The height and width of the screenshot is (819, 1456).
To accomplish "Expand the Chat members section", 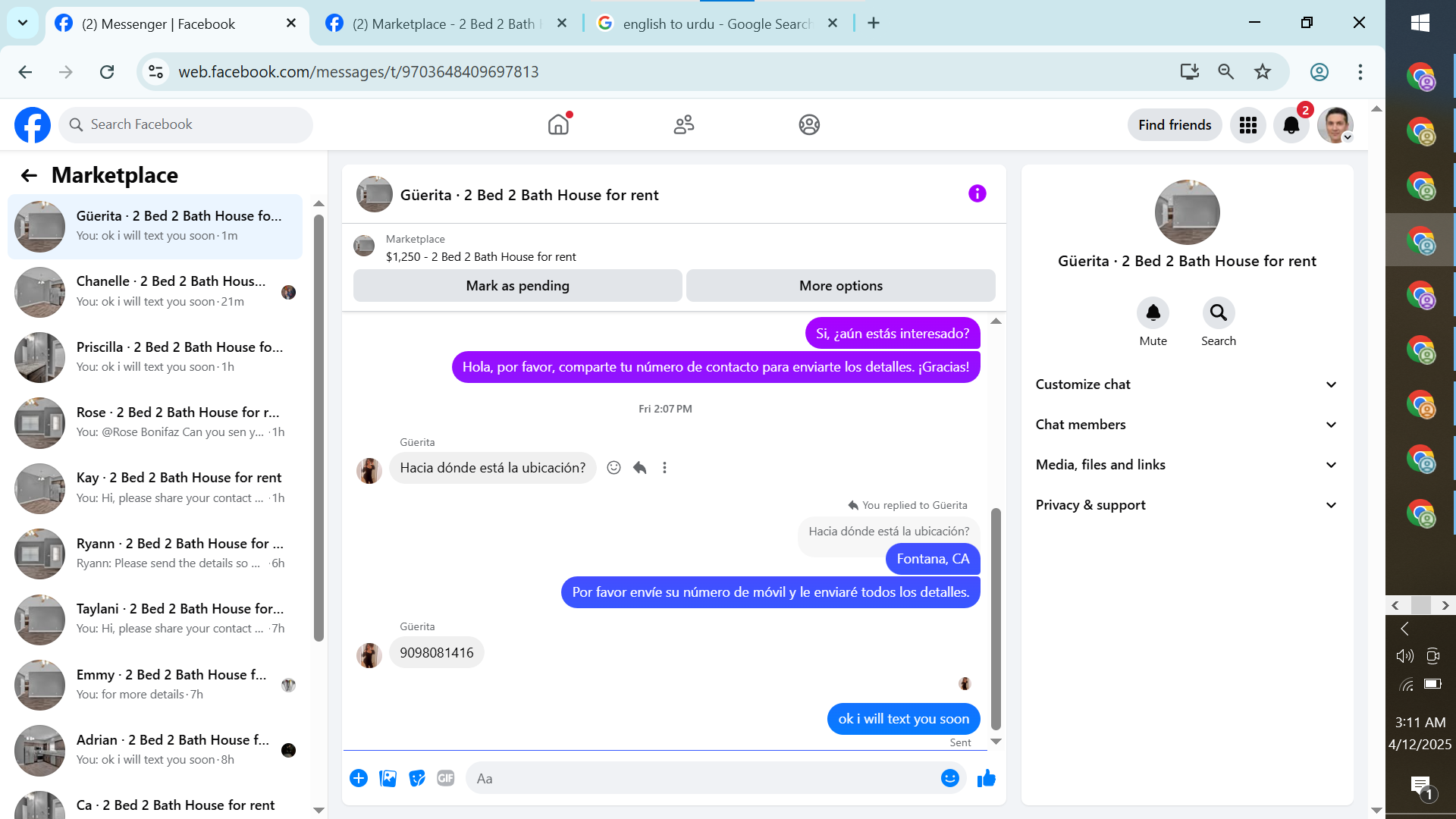I will (x=1187, y=425).
